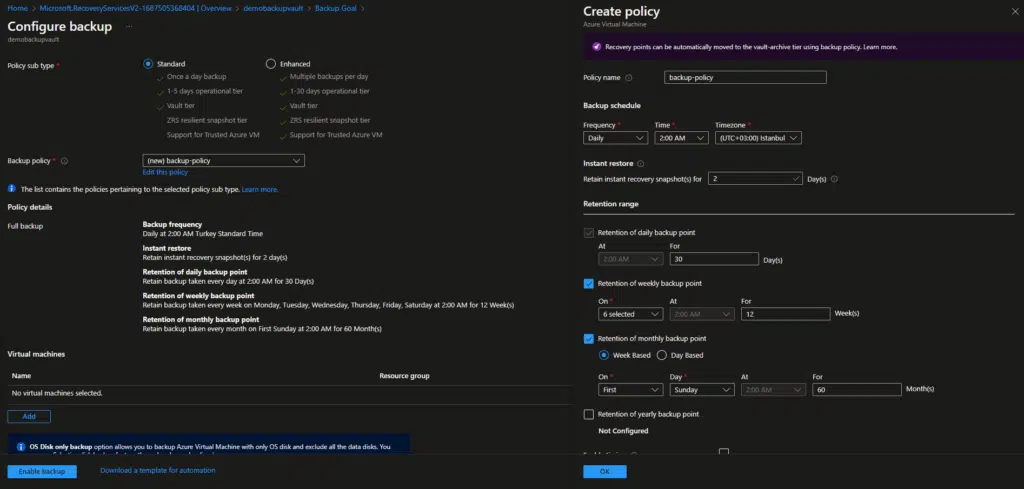Click Add under Virtual machines
Screen dimensions: 1024x489
click(29, 416)
